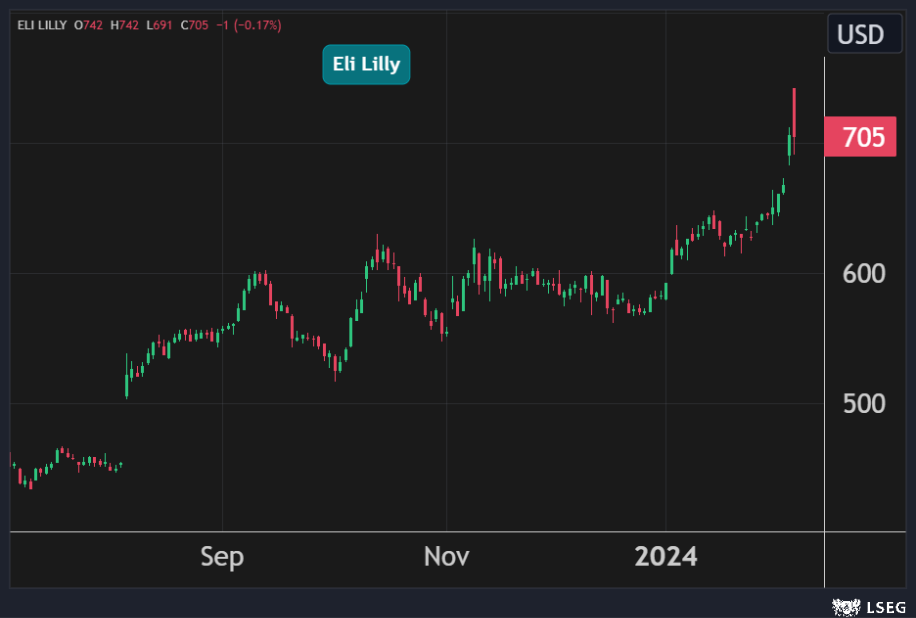The image size is (916, 618).
Task: Select the 500 price axis label
Action: (x=864, y=403)
